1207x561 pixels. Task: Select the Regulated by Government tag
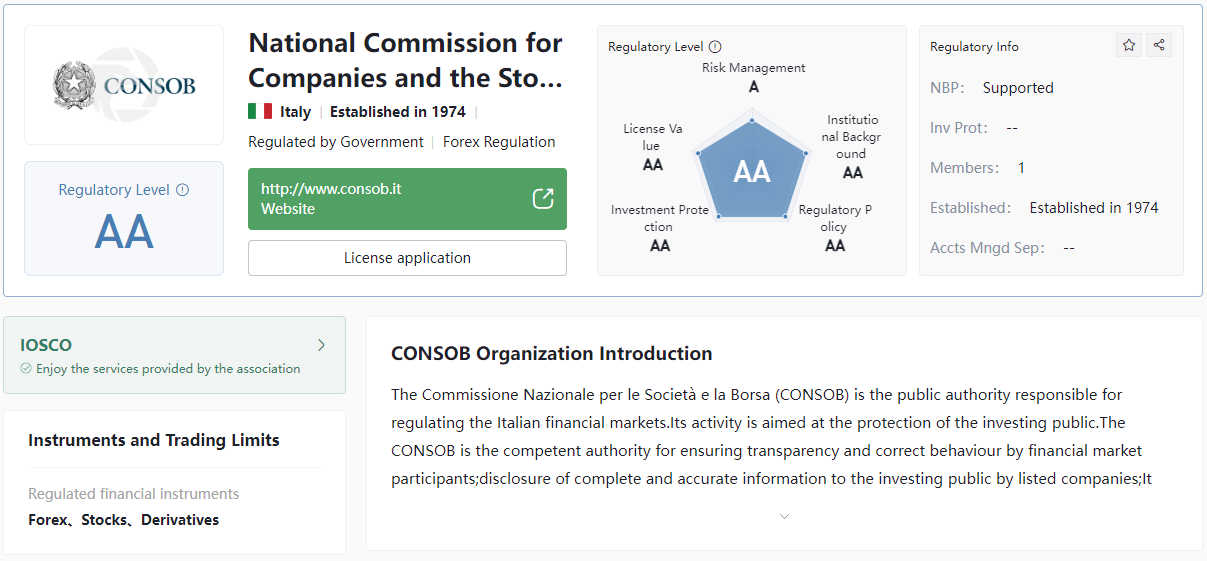[x=336, y=142]
